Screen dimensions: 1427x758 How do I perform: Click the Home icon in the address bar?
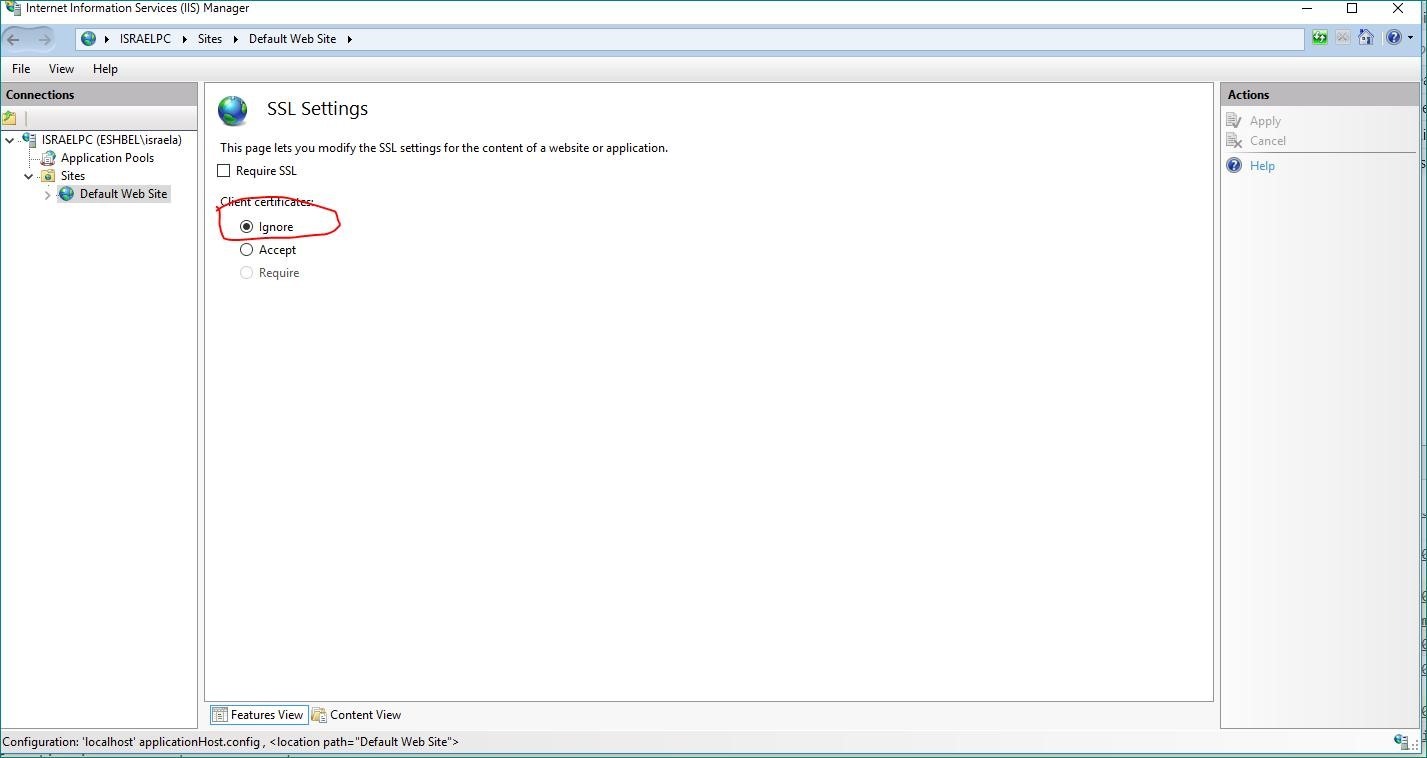[x=1367, y=37]
